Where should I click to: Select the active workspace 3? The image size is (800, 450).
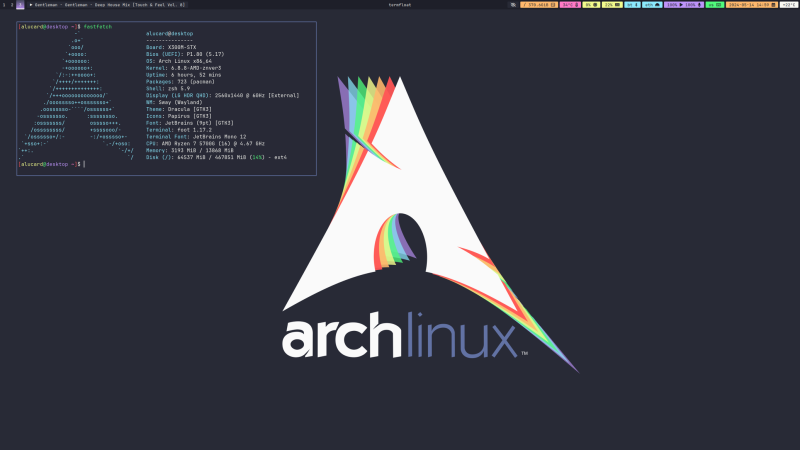[20, 5]
